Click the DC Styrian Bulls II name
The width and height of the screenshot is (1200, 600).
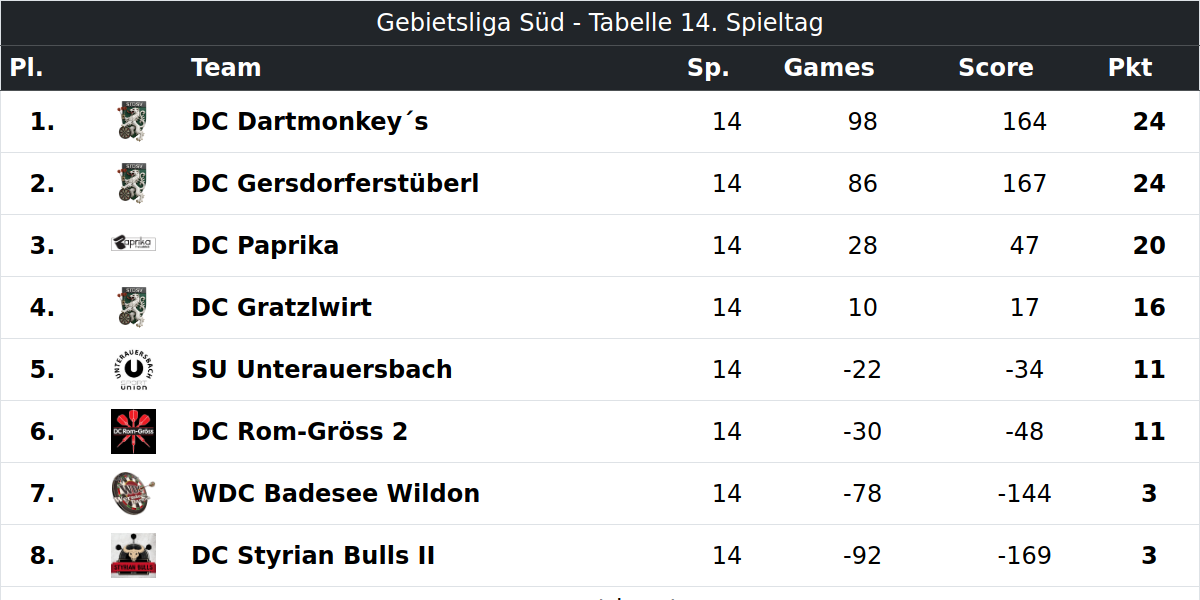tap(313, 555)
